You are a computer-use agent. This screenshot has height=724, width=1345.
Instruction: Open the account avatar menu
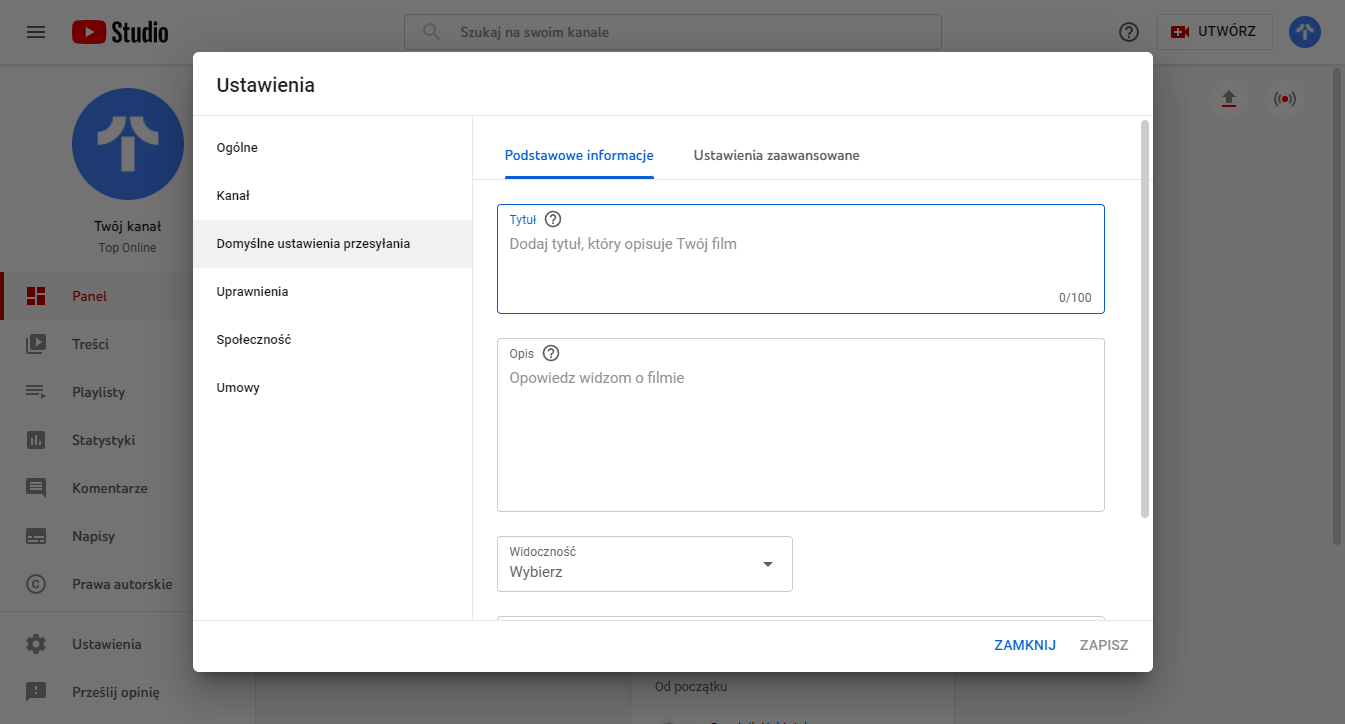(x=1305, y=32)
